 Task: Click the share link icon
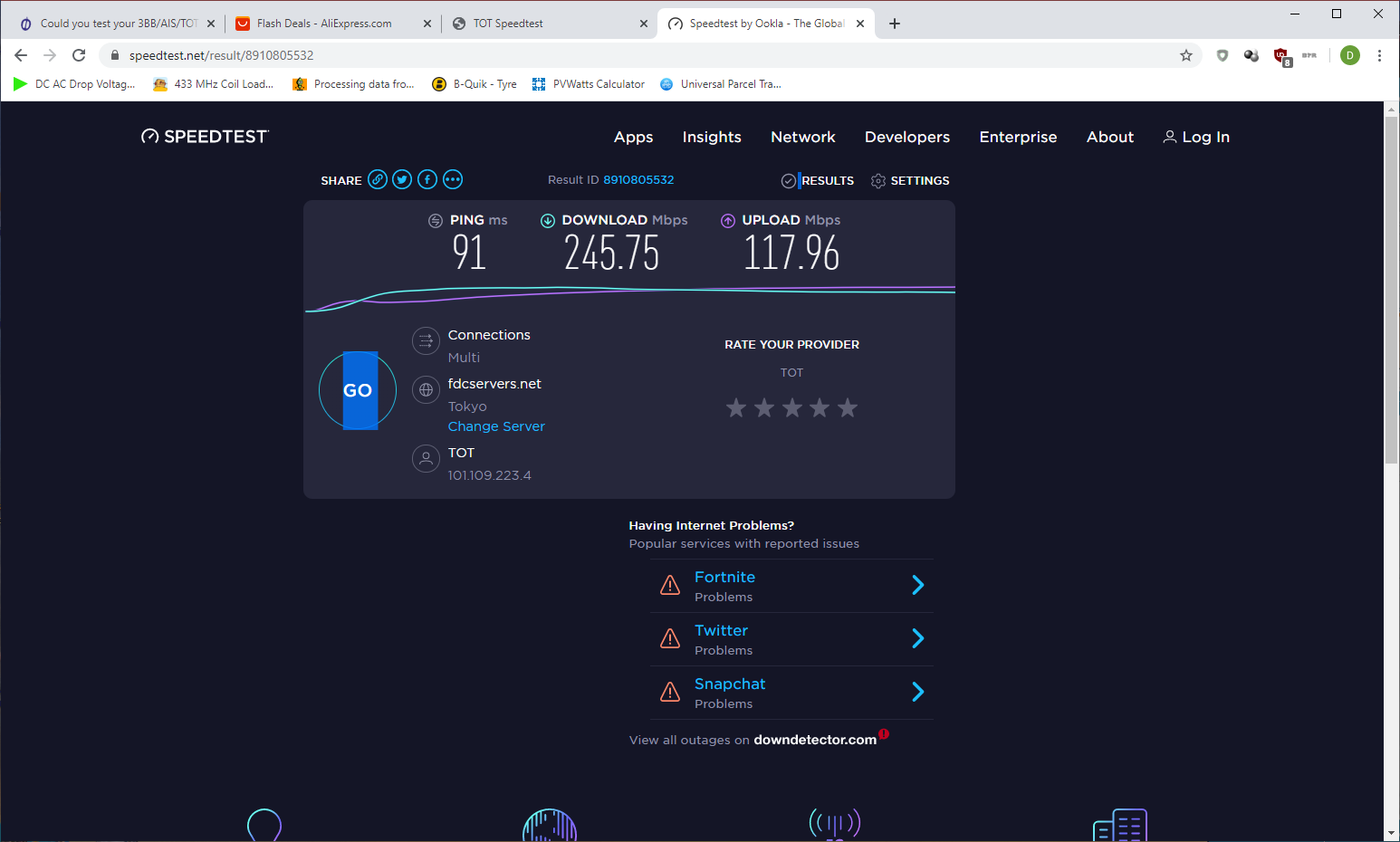click(378, 179)
